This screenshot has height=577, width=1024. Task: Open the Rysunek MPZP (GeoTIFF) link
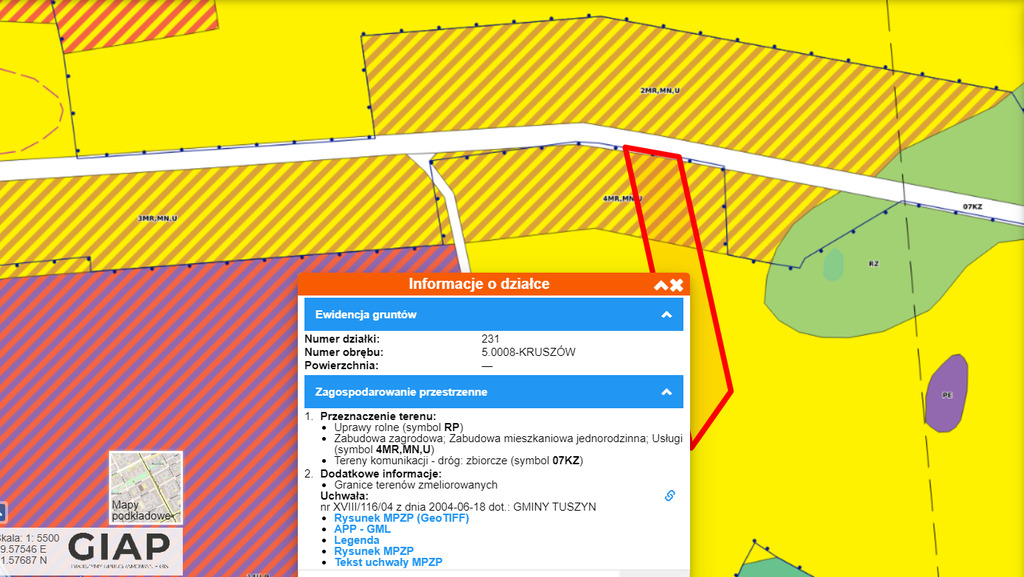click(x=401, y=518)
